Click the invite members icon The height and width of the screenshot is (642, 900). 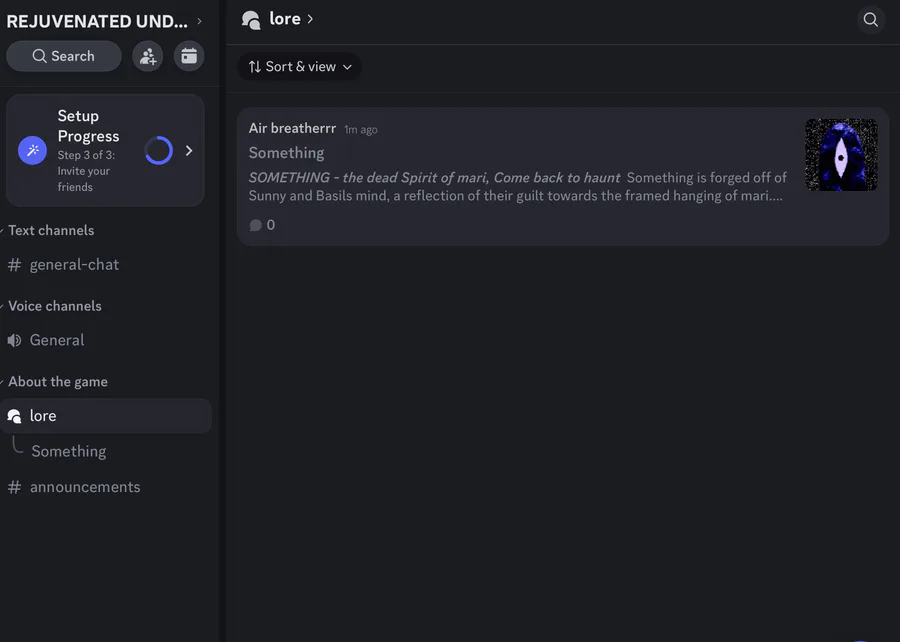[x=148, y=56]
